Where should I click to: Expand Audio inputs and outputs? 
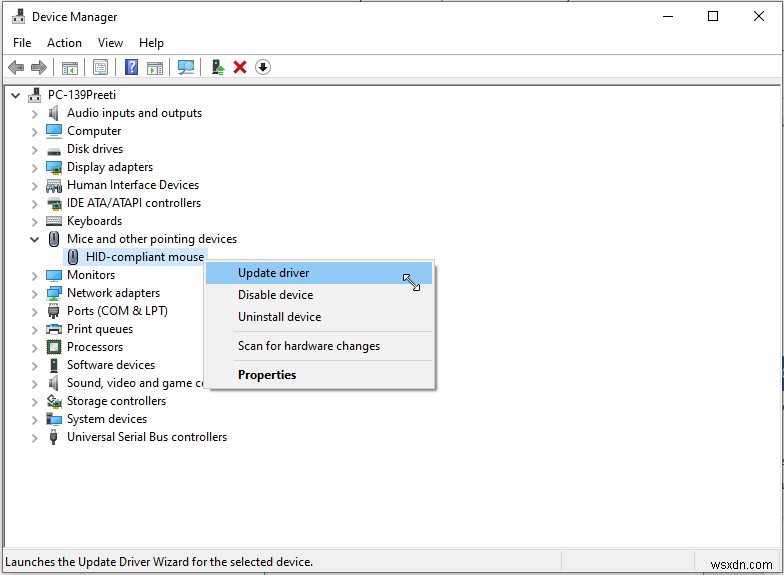[34, 114]
